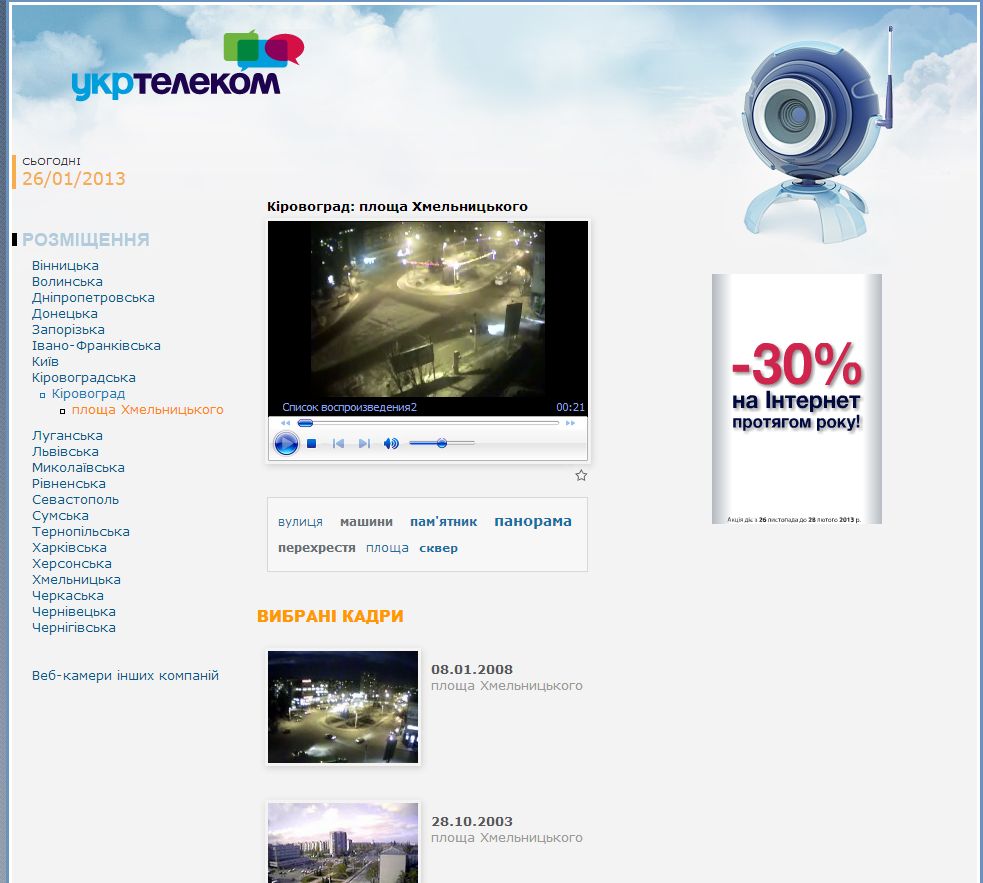Open the Рівненська region

click(x=69, y=484)
